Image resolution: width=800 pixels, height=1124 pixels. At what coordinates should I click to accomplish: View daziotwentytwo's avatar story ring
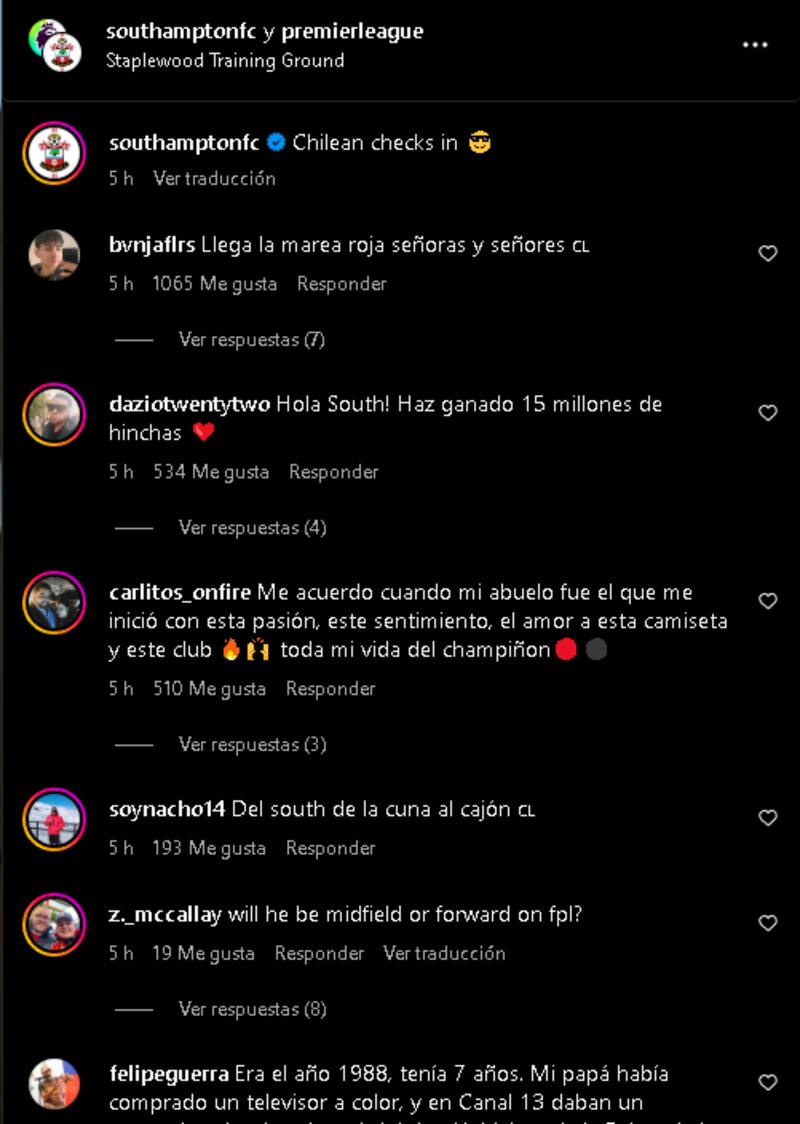(x=54, y=414)
